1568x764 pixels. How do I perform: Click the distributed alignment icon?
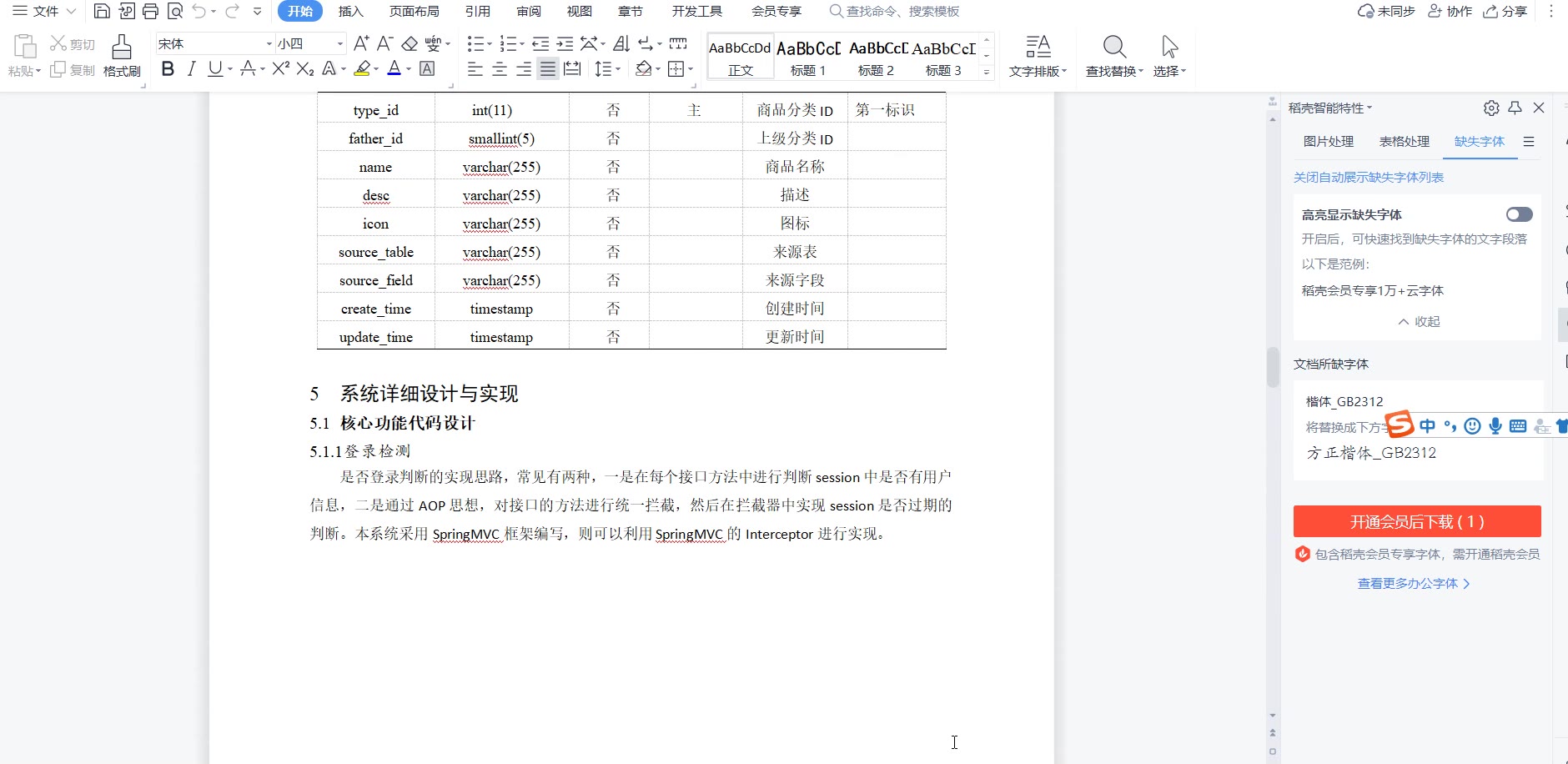tap(572, 69)
